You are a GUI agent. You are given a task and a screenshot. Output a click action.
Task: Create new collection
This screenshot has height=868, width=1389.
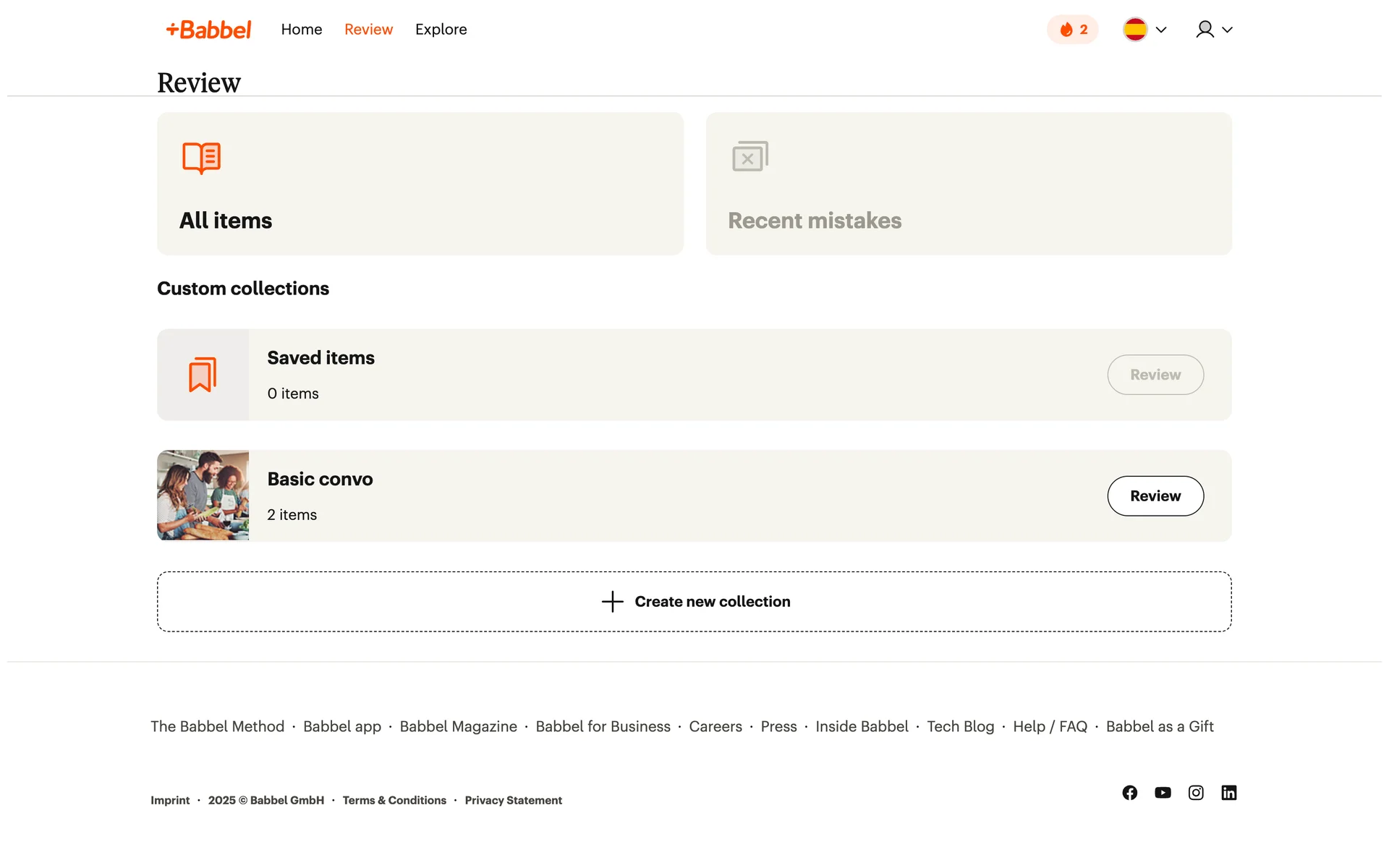(694, 602)
